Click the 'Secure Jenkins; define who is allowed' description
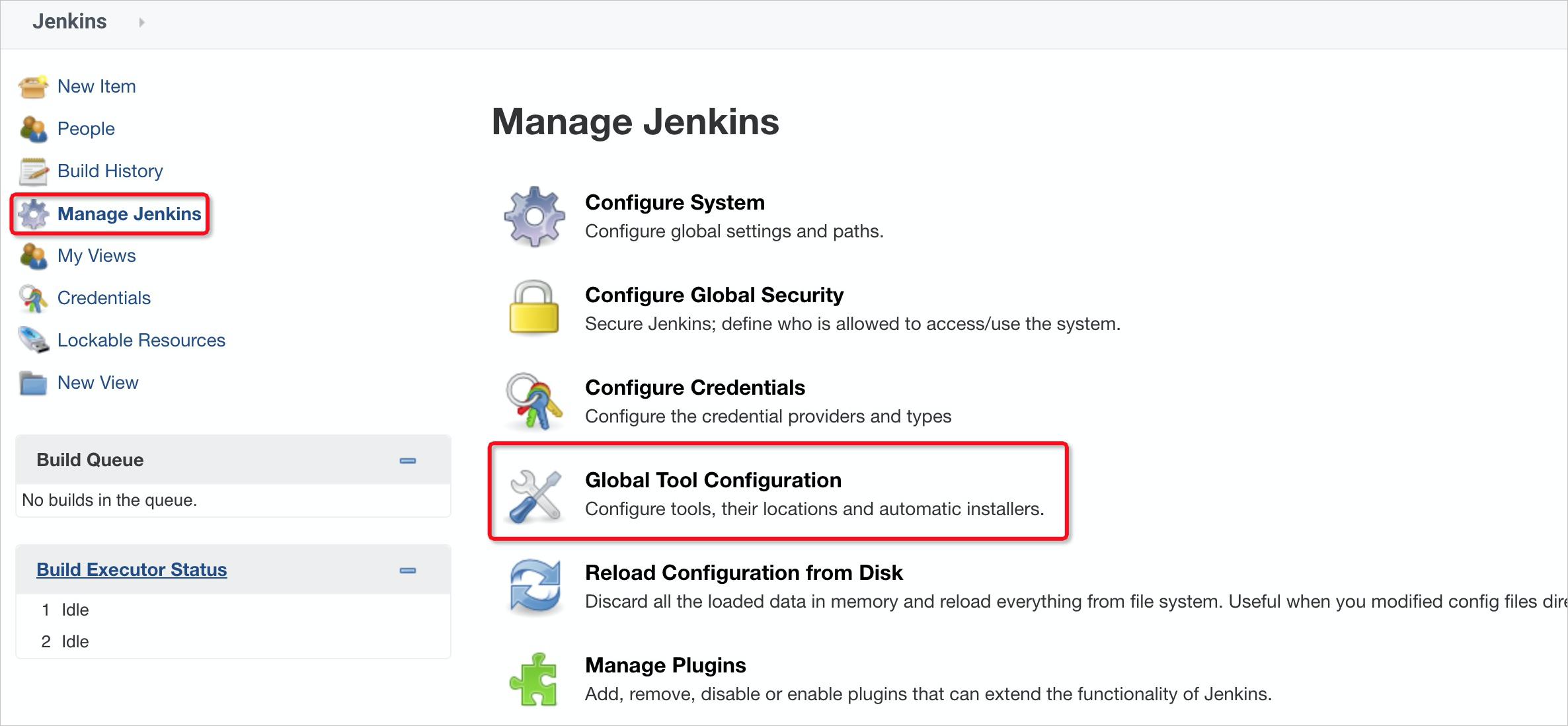This screenshot has height=726, width=1568. [x=853, y=324]
